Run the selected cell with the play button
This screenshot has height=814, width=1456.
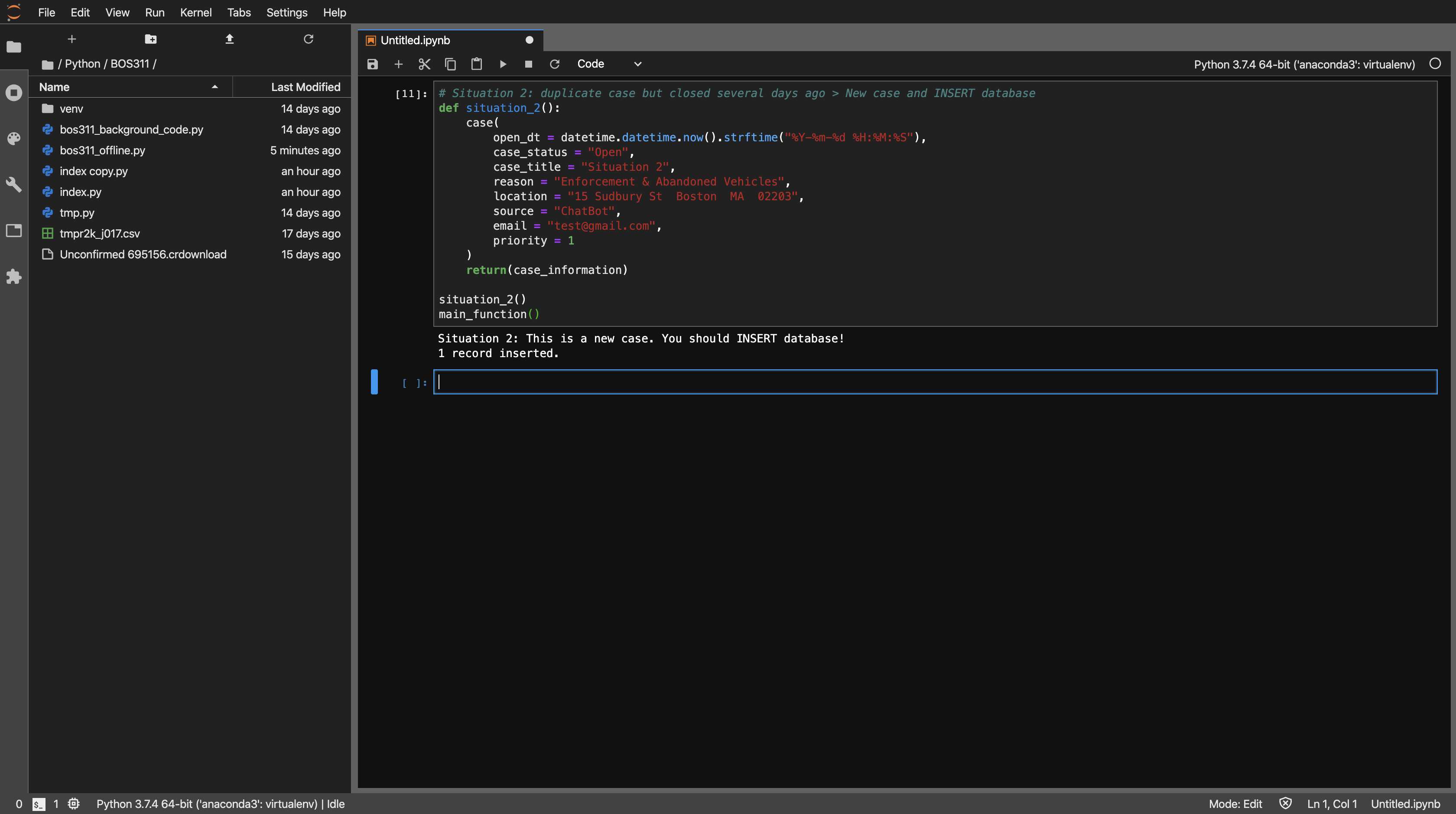503,64
